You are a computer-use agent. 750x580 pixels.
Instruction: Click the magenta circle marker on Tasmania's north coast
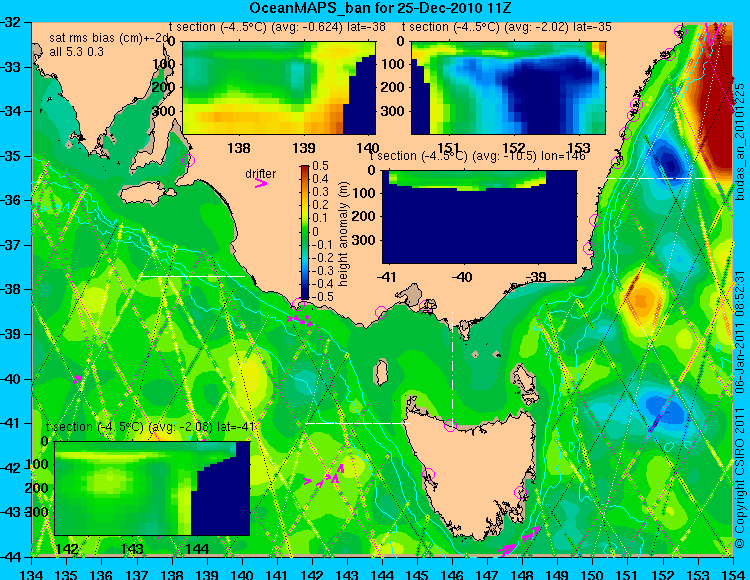coord(450,425)
